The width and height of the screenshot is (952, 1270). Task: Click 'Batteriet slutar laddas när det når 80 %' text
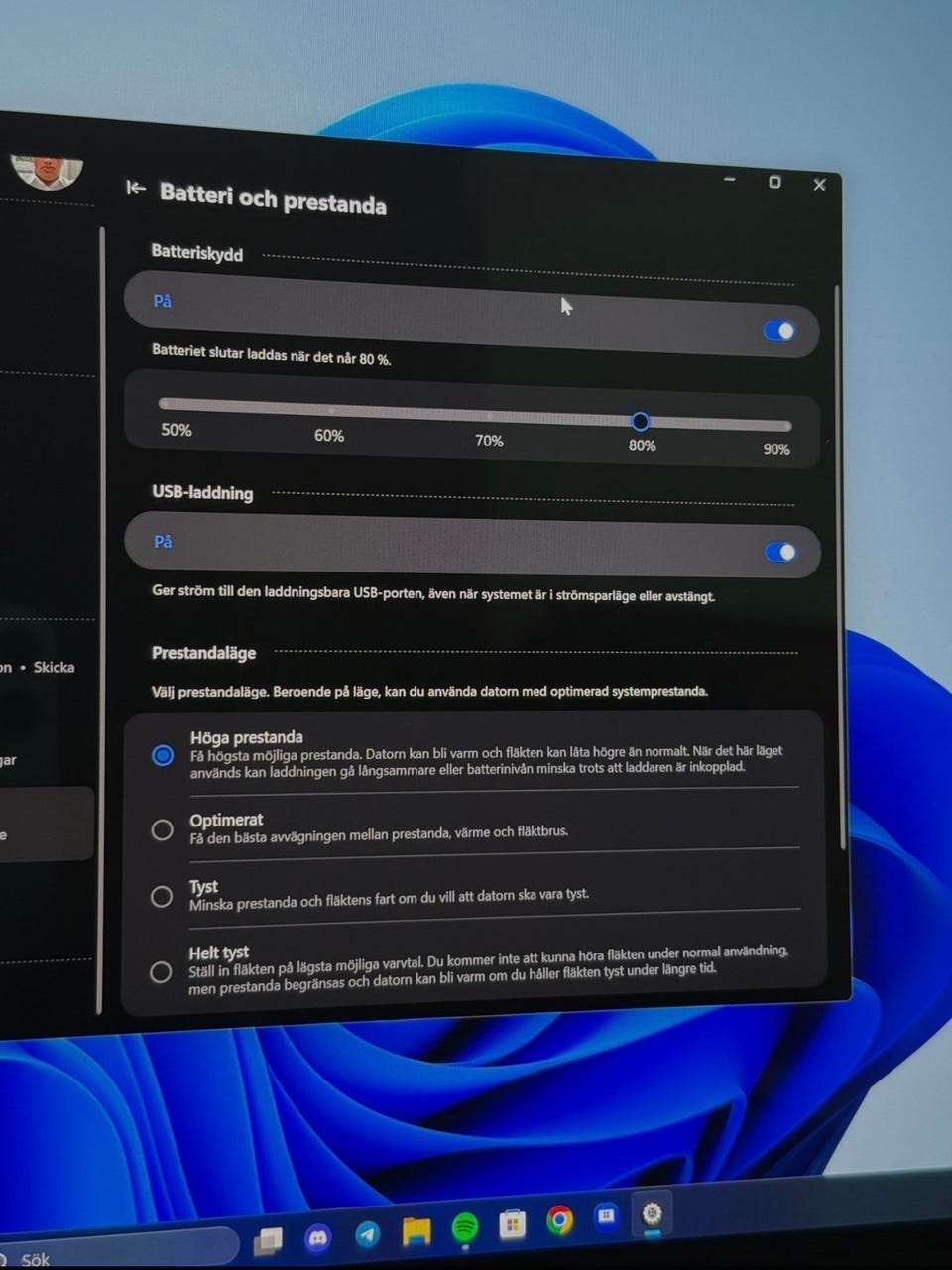pos(272,354)
